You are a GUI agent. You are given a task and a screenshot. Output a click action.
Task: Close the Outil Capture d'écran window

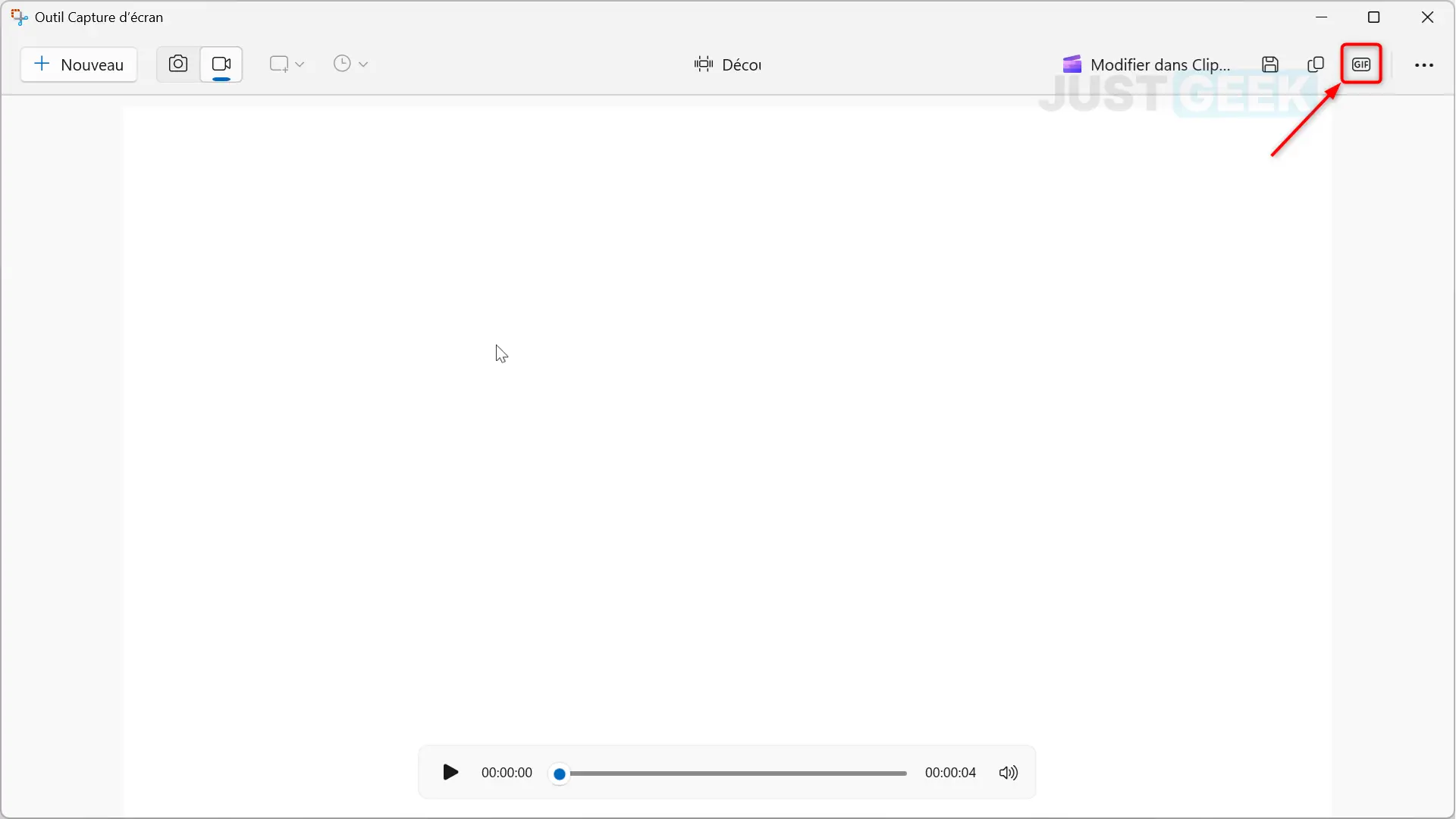coord(1427,17)
